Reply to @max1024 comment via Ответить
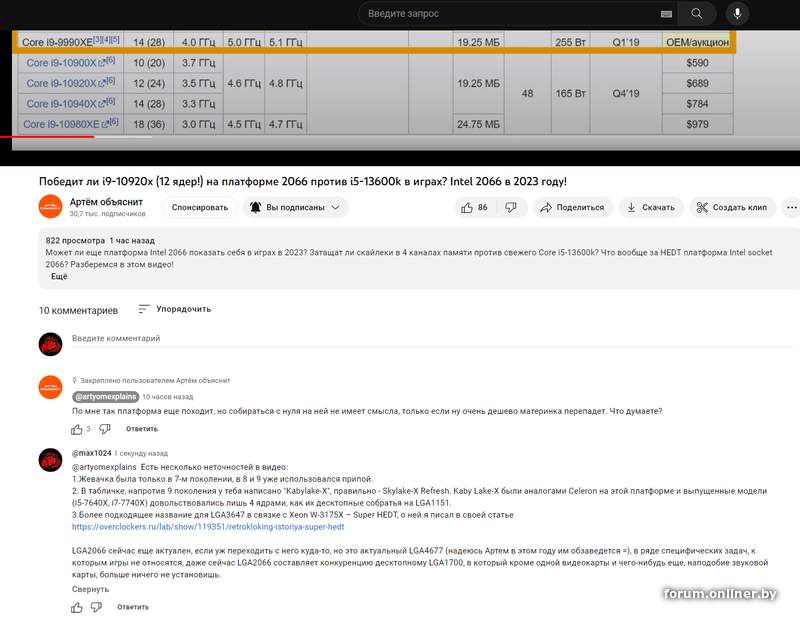800x617 pixels. point(133,607)
